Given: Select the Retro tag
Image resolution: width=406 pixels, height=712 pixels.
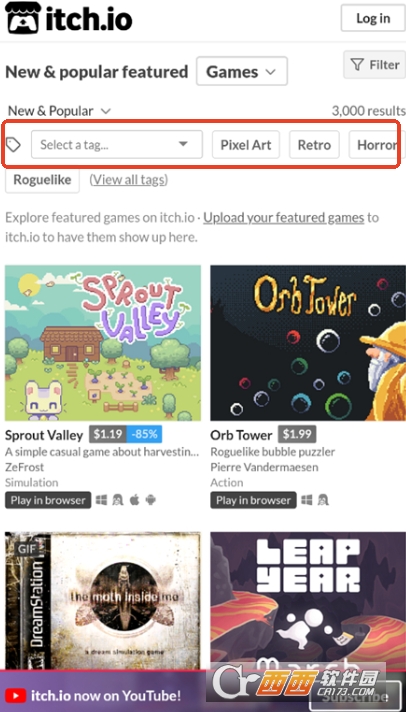Looking at the screenshot, I should click(x=314, y=145).
